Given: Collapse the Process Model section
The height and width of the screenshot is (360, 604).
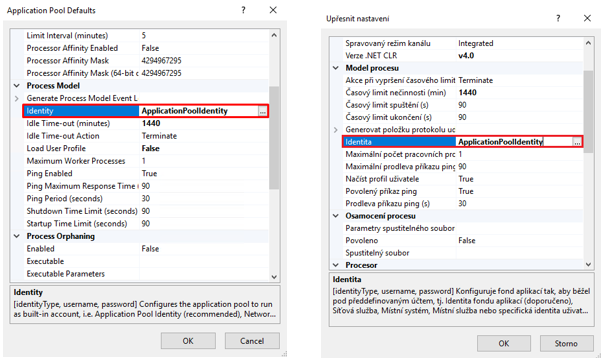Looking at the screenshot, I should point(17,85).
